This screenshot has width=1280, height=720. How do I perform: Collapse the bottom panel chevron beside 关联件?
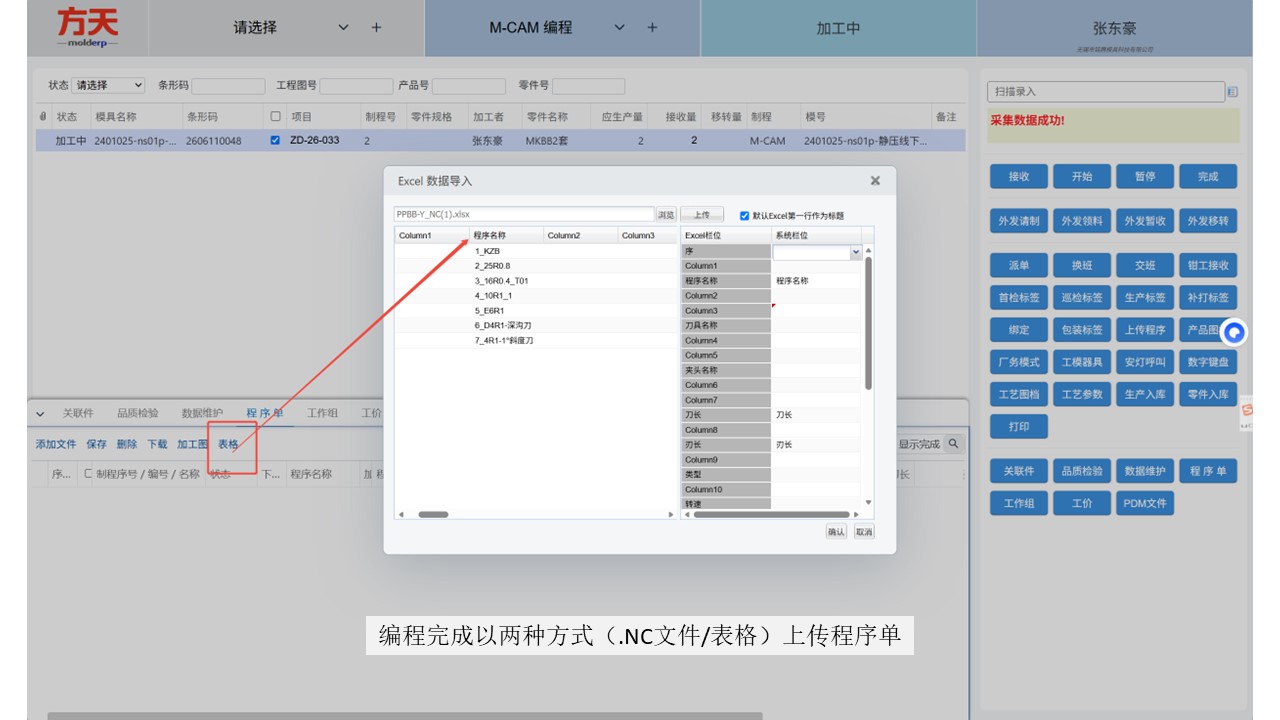click(41, 413)
